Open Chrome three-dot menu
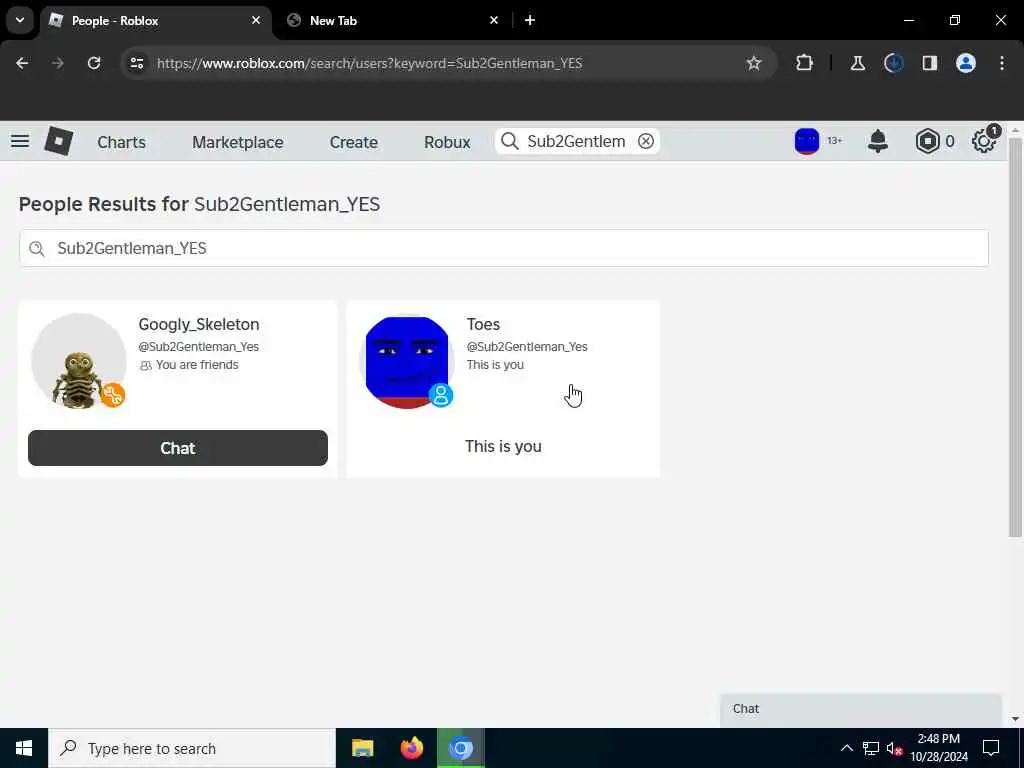This screenshot has height=768, width=1024. 1002,63
